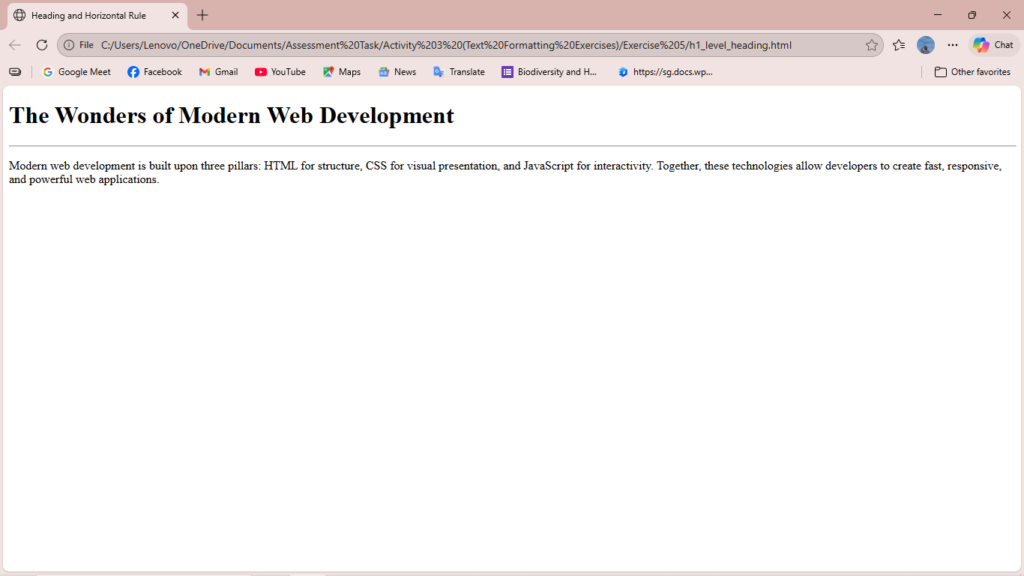Click the back navigation arrow
The width and height of the screenshot is (1024, 576).
[x=15, y=45]
